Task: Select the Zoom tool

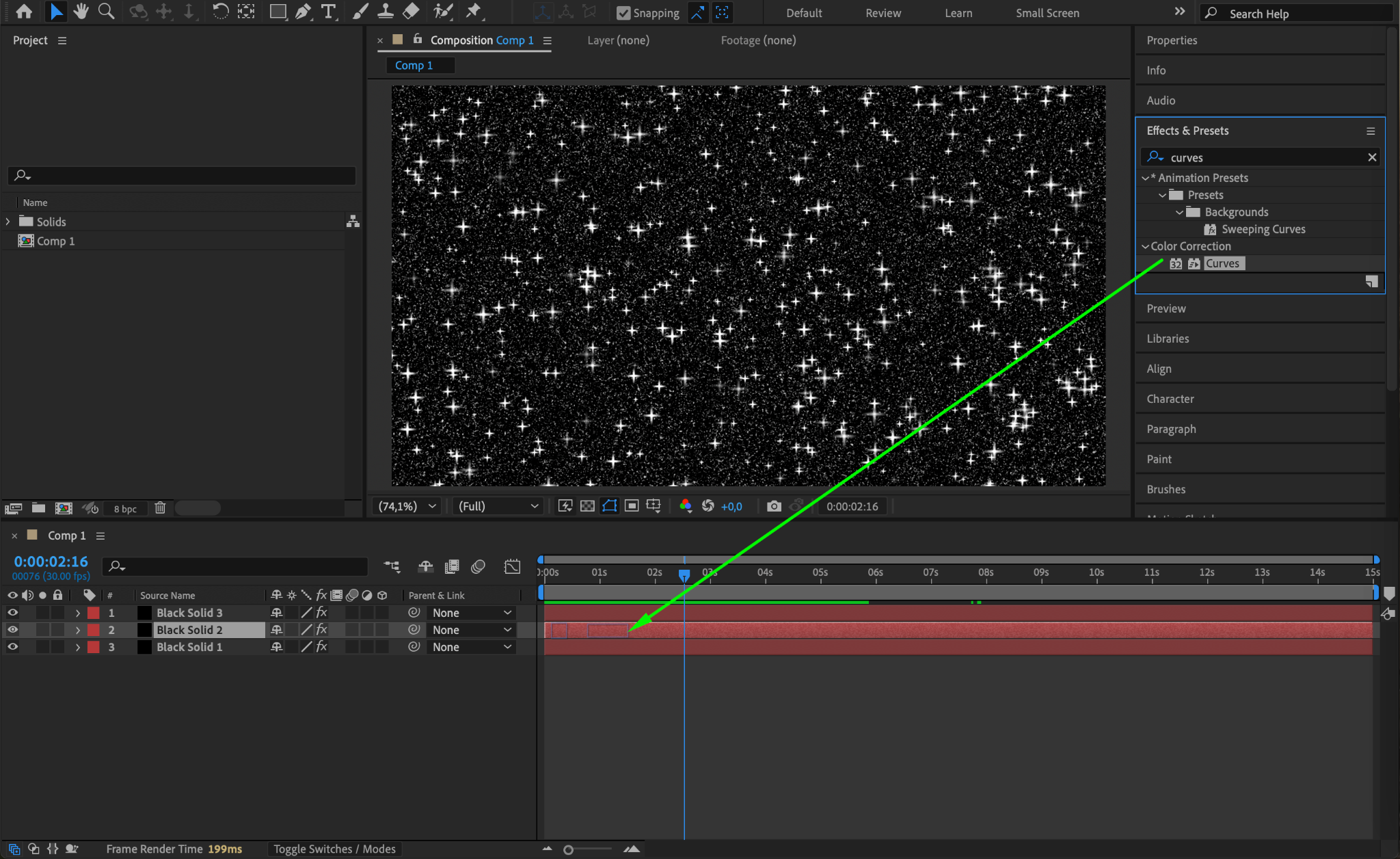Action: click(106, 12)
